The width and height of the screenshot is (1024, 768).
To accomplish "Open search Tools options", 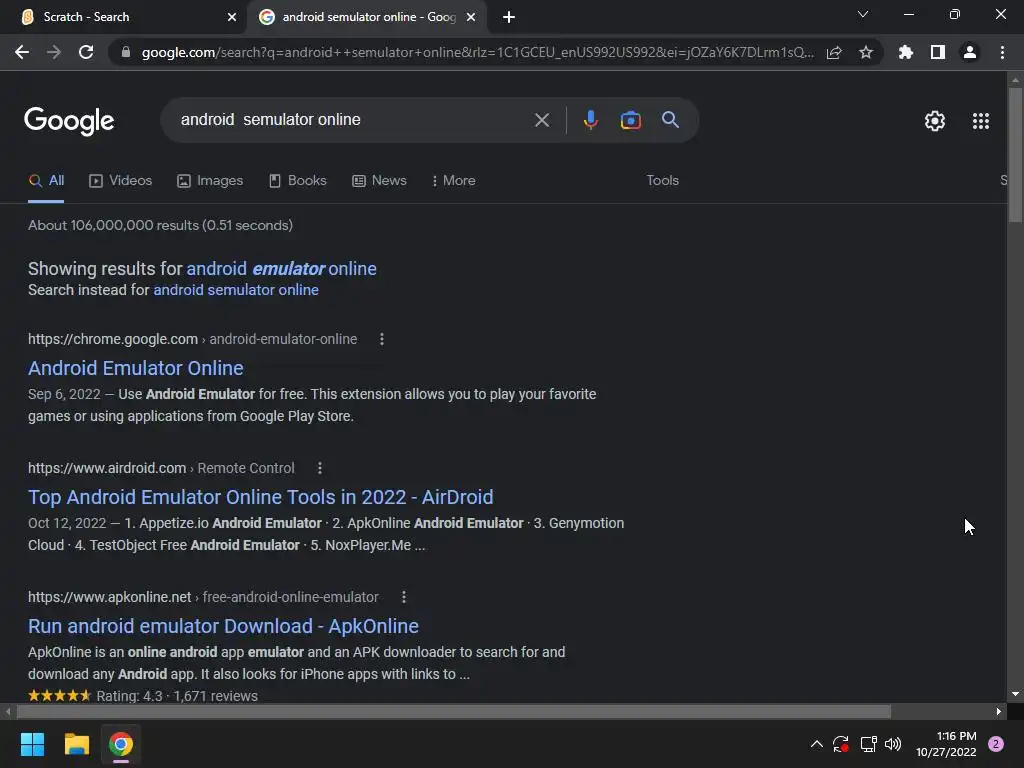I will [662, 181].
